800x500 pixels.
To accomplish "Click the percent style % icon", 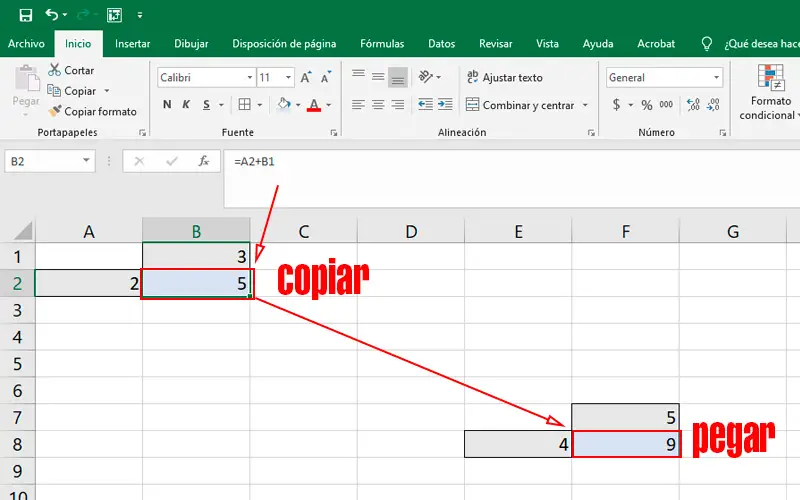I will click(647, 105).
